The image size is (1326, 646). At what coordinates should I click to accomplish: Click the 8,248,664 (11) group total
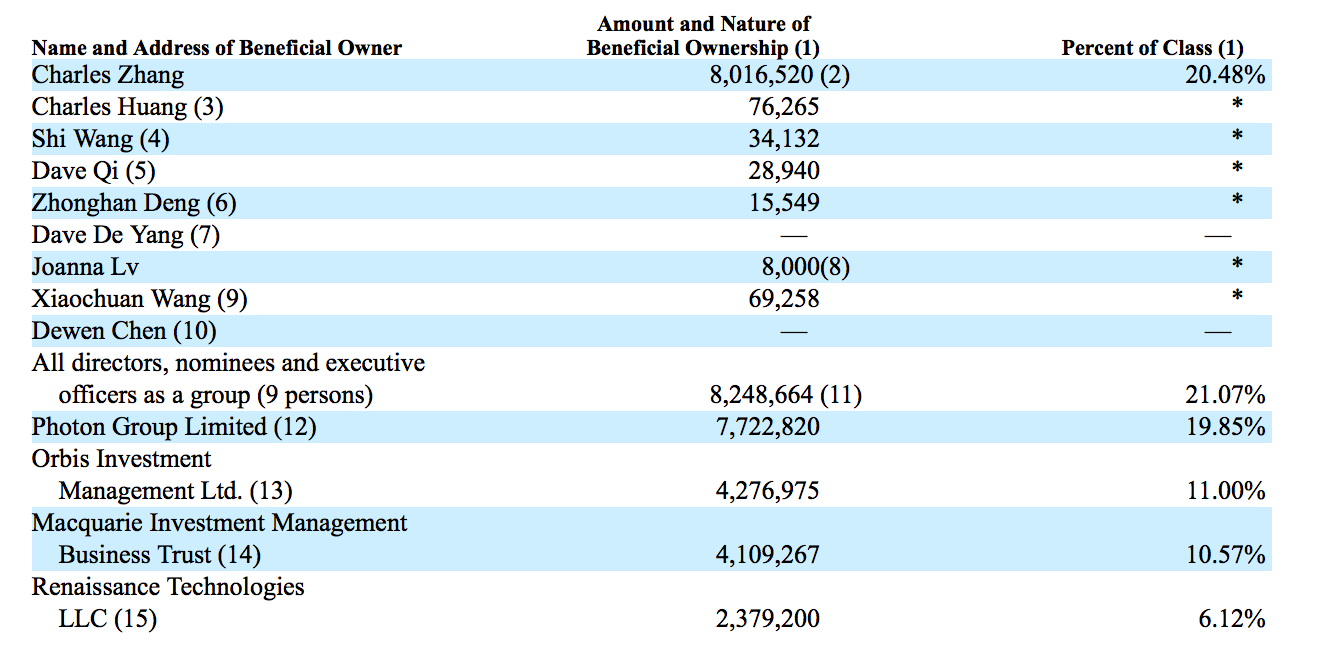786,395
